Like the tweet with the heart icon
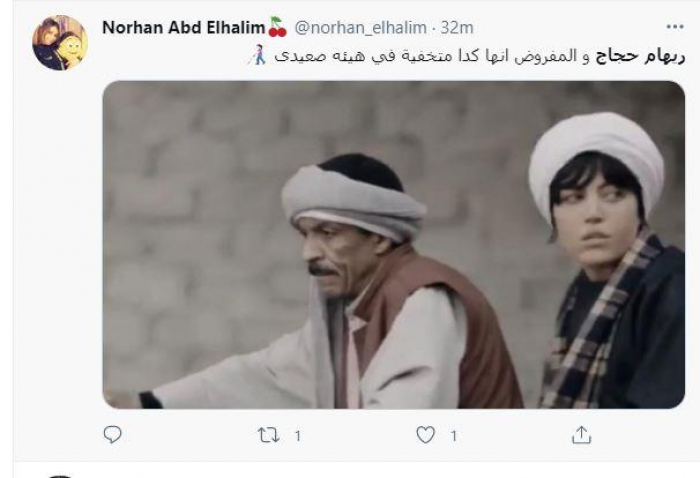 [x=425, y=434]
